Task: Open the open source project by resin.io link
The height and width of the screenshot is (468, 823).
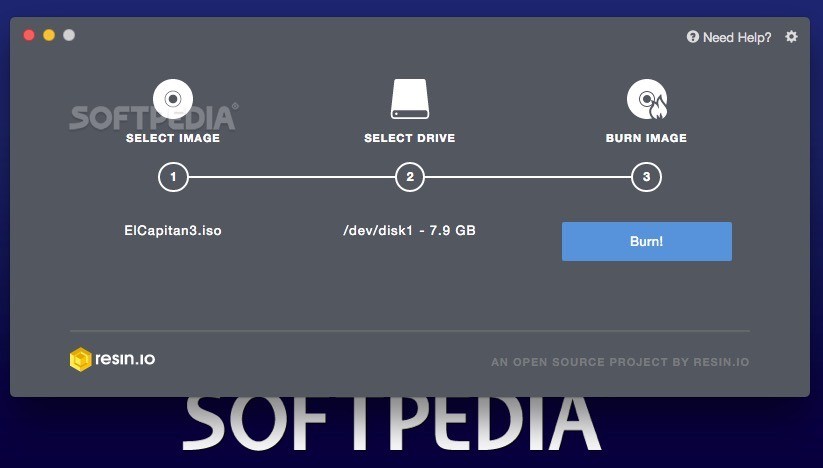Action: pos(619,362)
